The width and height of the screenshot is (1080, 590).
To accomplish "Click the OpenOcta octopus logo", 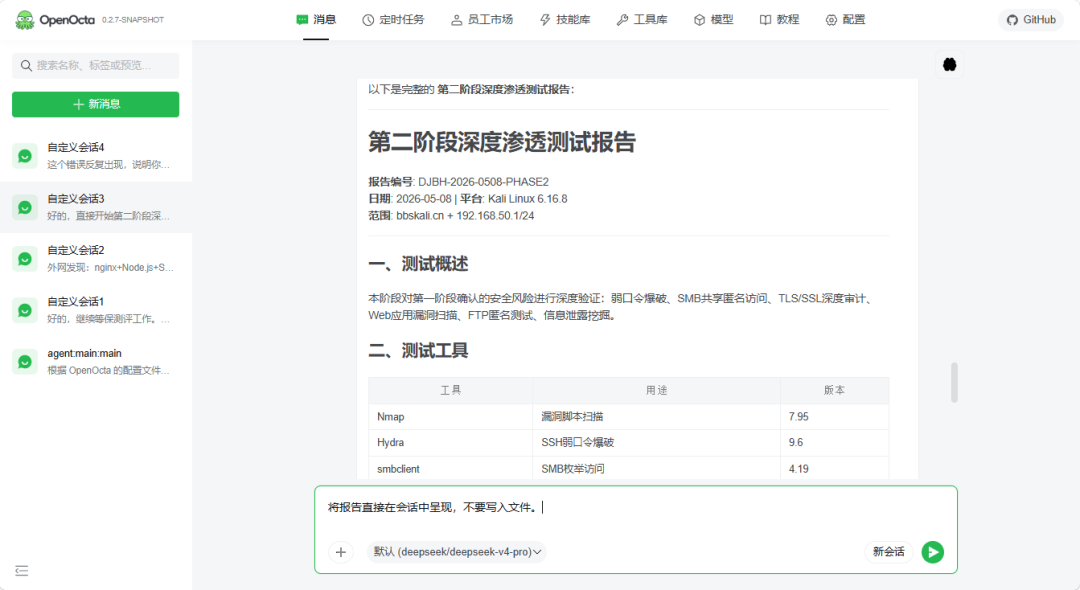I will pyautogui.click(x=25, y=20).
